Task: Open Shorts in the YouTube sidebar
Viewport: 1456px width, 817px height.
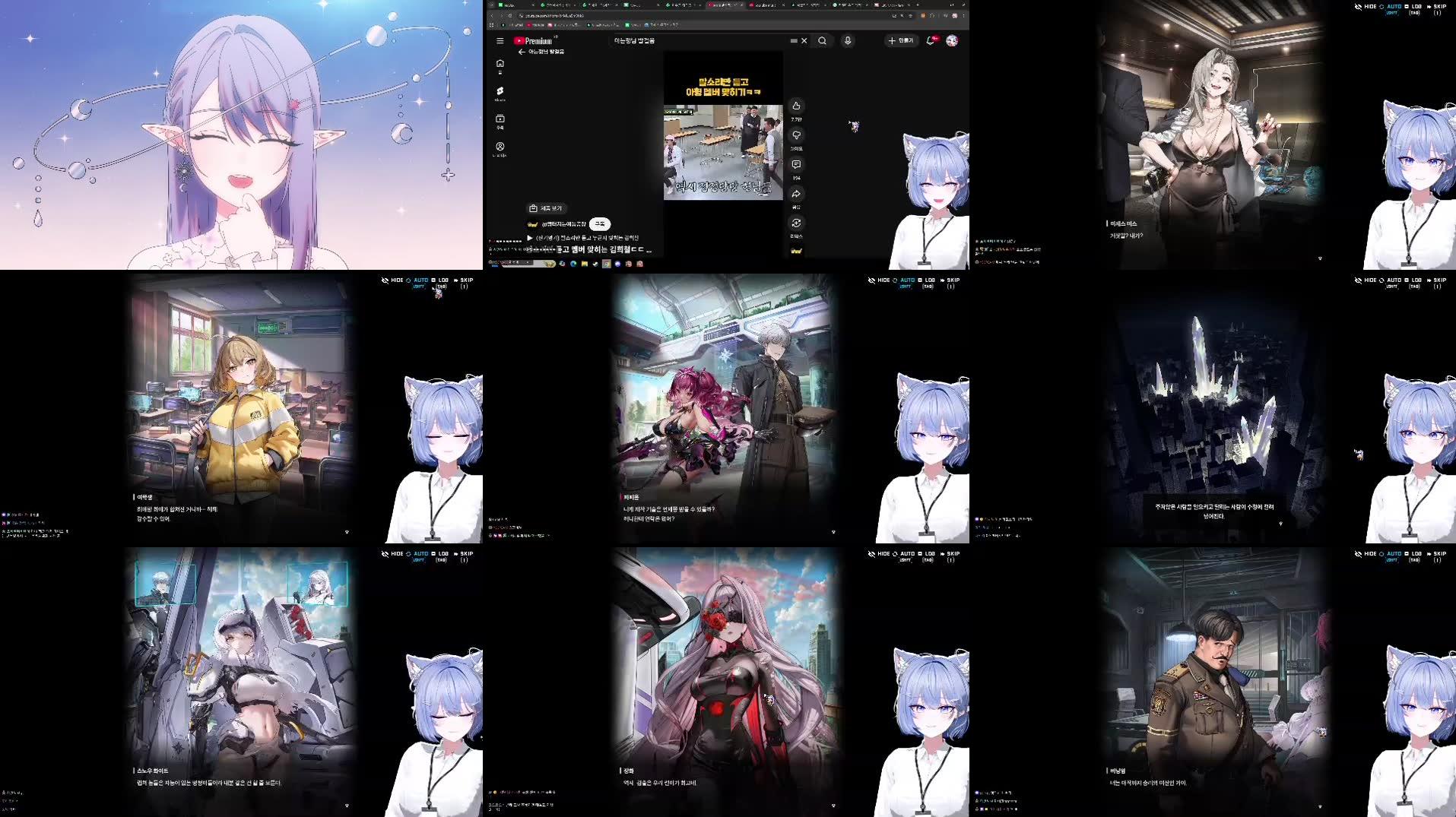Action: 500,93
